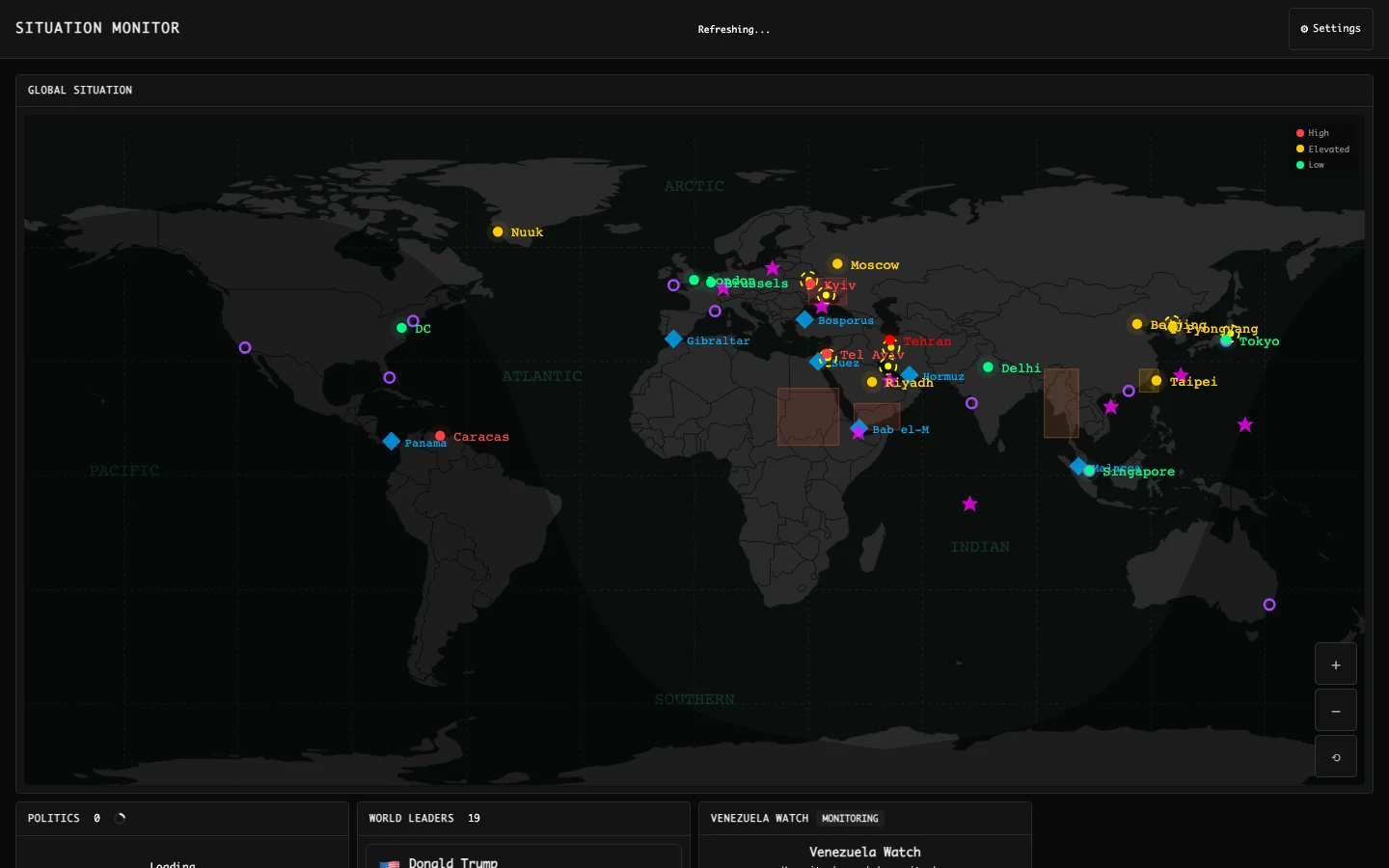Zoom in the map with plus button
The width and height of the screenshot is (1389, 868).
point(1336,665)
